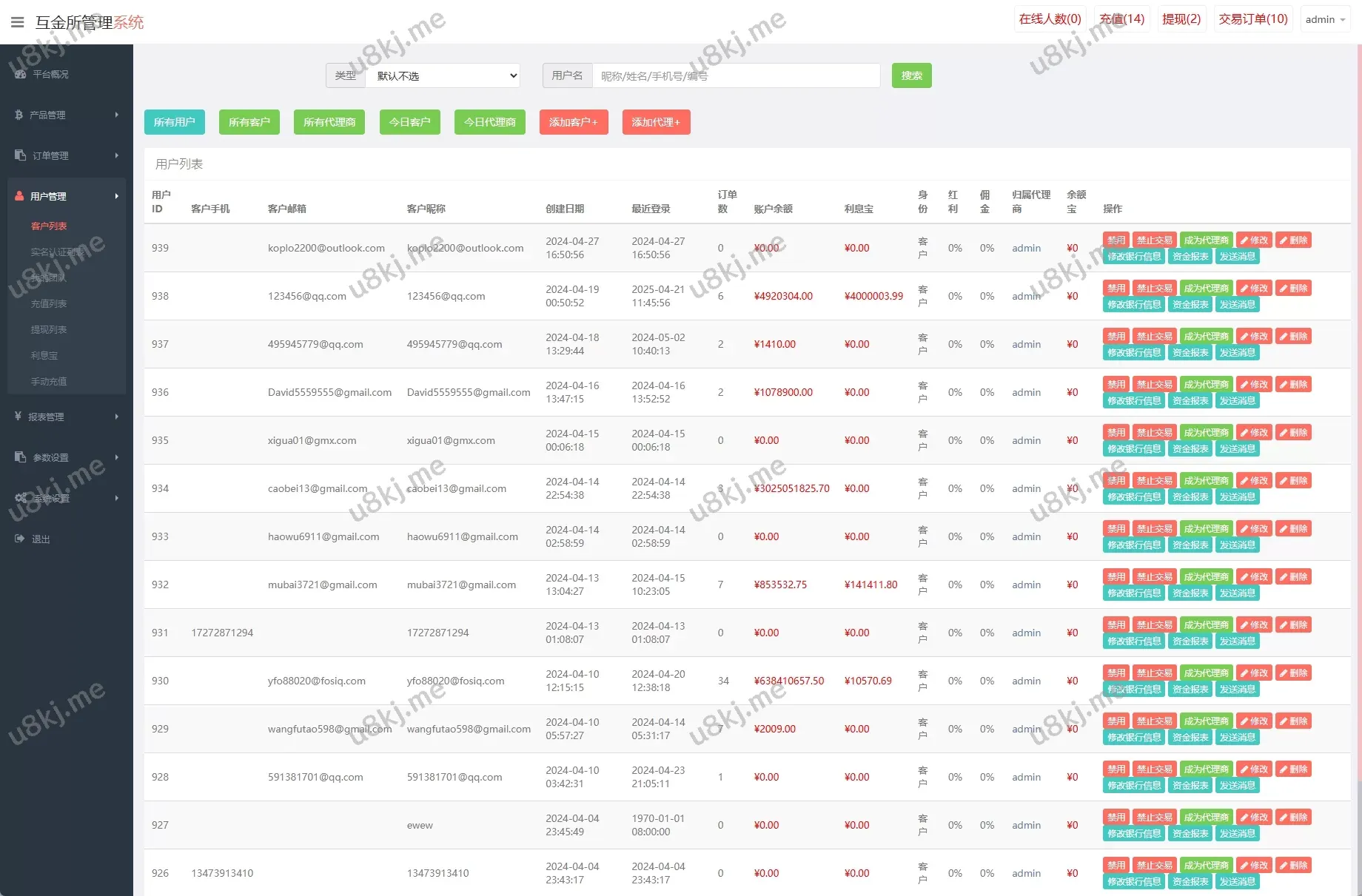1362x896 pixels.
Task: Click the dashboard icon beside 平台概况
Action: (x=20, y=75)
